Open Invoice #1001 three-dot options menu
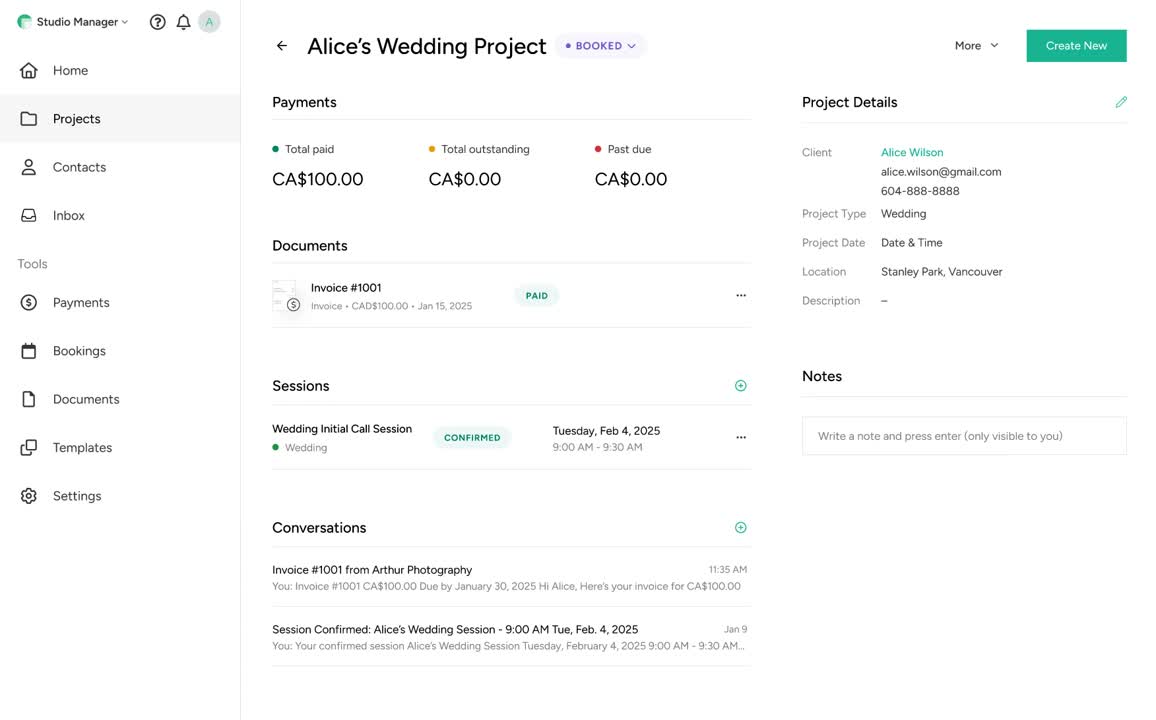This screenshot has width=1156, height=720. pos(741,296)
